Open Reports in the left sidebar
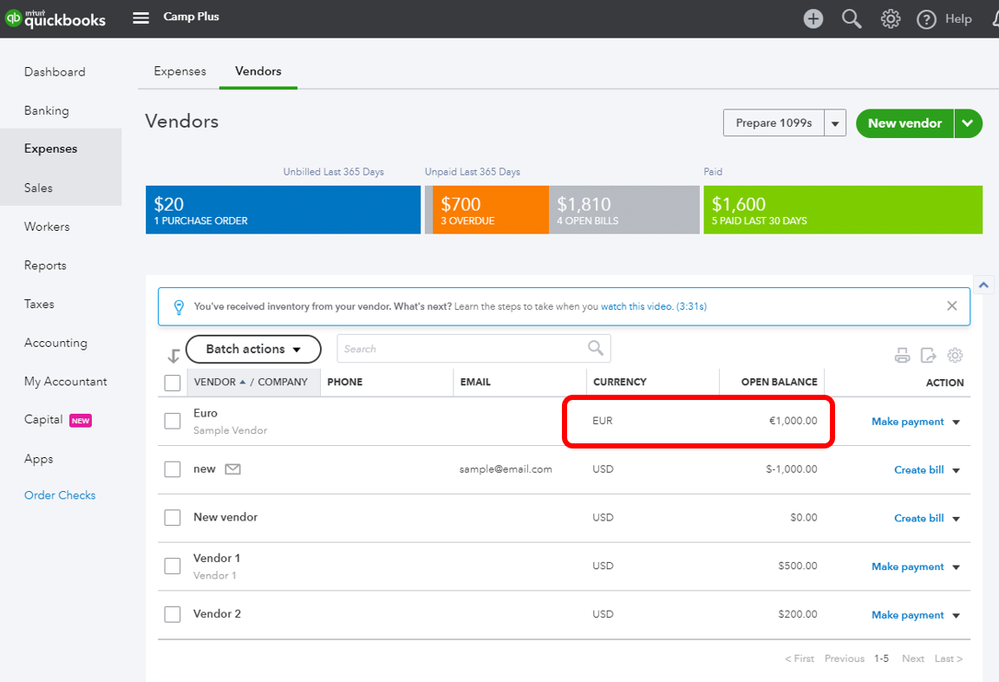Screen dimensions: 999x682 [x=45, y=265]
